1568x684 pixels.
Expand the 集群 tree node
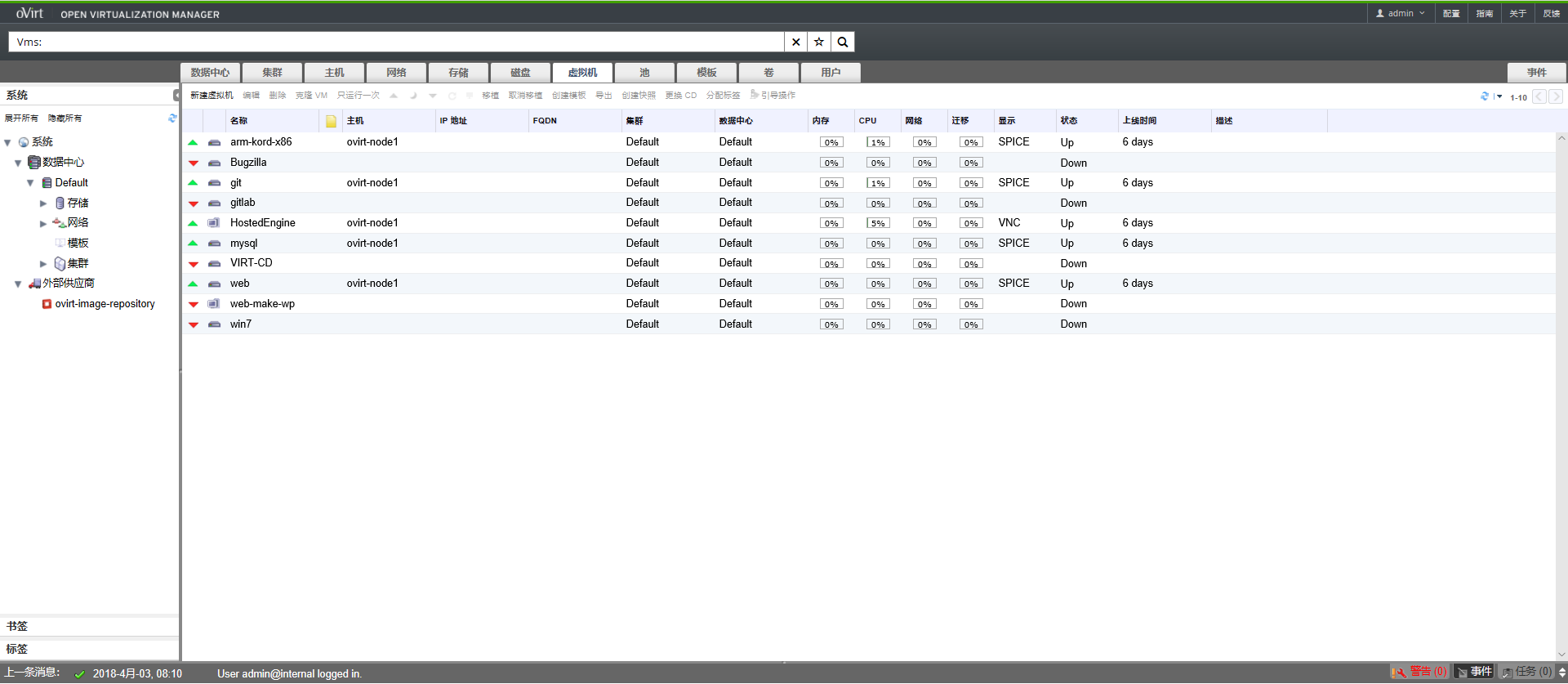pos(43,264)
